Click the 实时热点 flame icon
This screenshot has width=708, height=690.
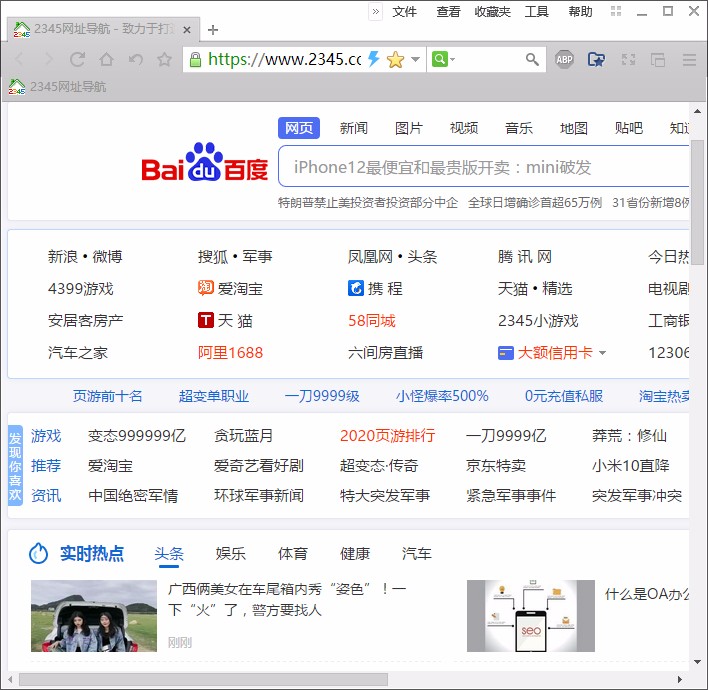tap(38, 553)
